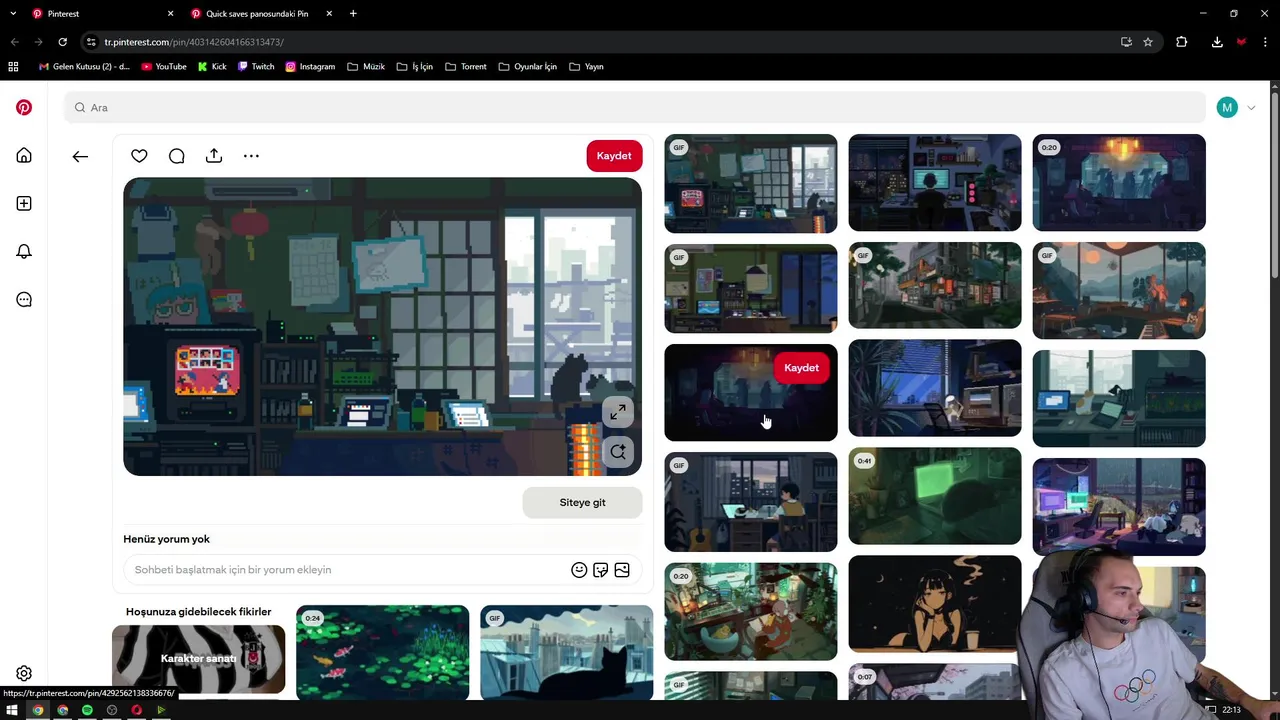Open the cat on rooftop GIF pin
The image size is (1280, 720).
[566, 652]
